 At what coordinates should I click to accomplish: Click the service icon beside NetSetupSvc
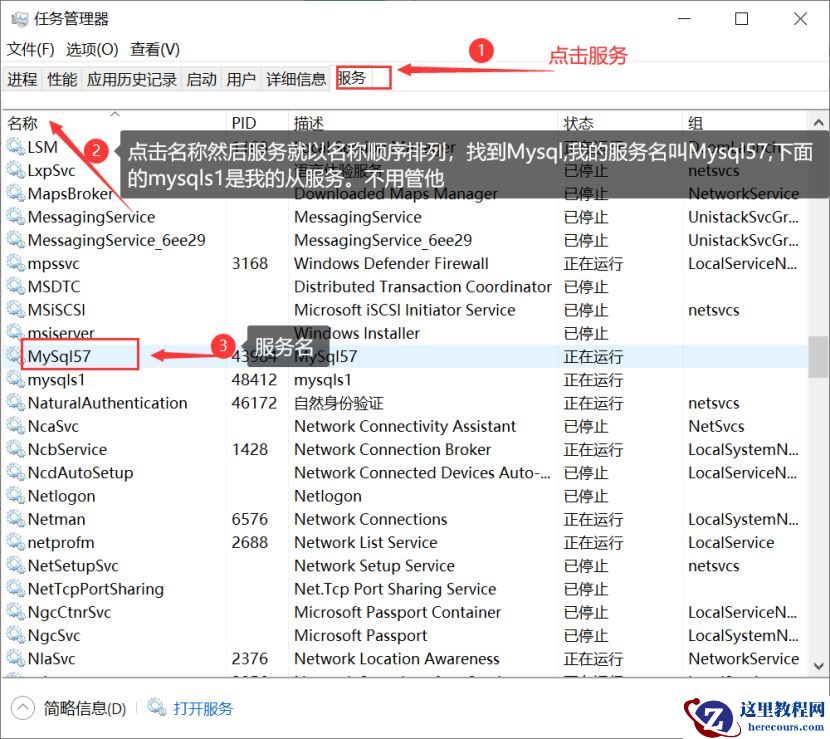pyautogui.click(x=15, y=566)
